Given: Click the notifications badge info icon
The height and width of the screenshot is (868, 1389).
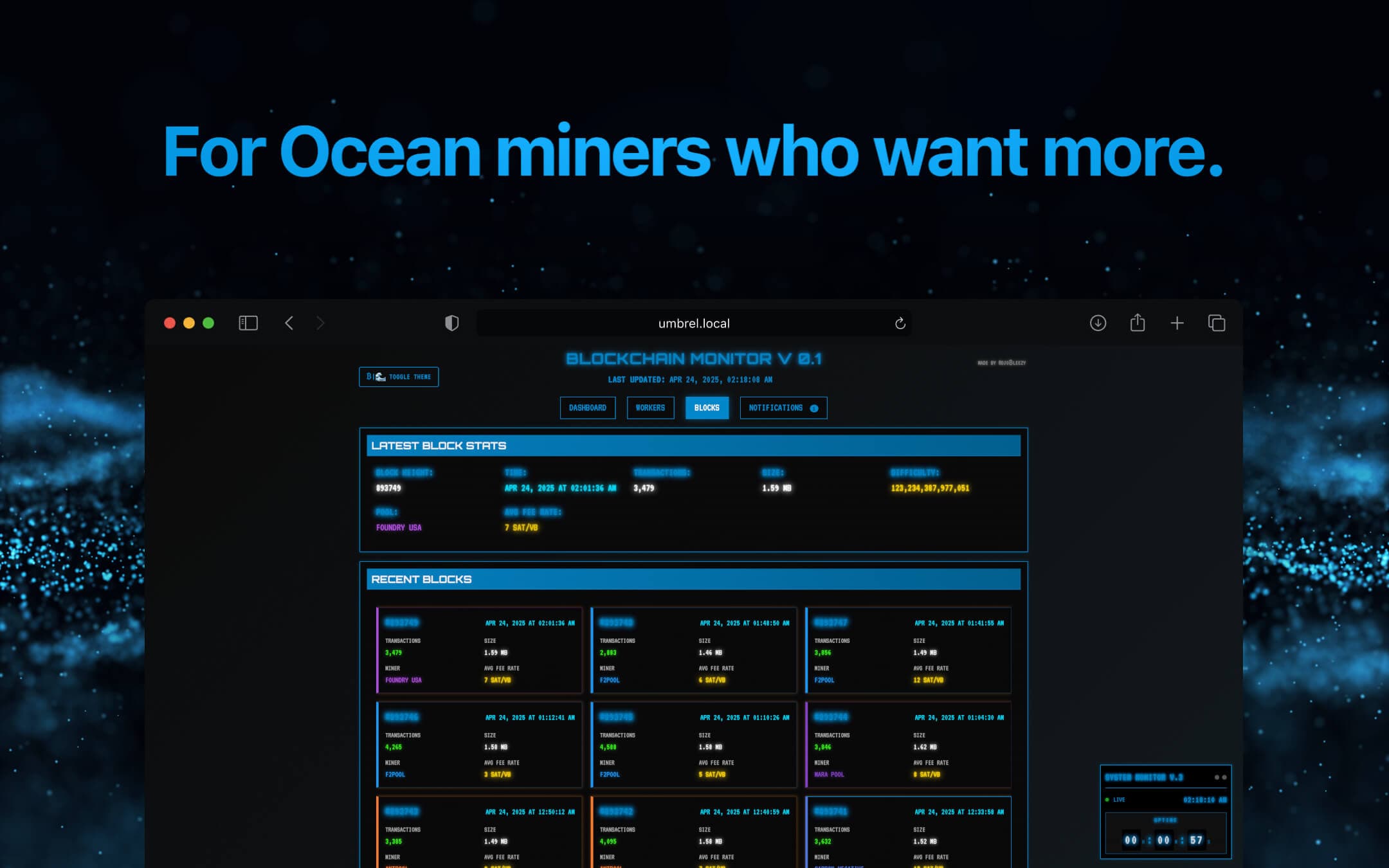Looking at the screenshot, I should pos(814,408).
